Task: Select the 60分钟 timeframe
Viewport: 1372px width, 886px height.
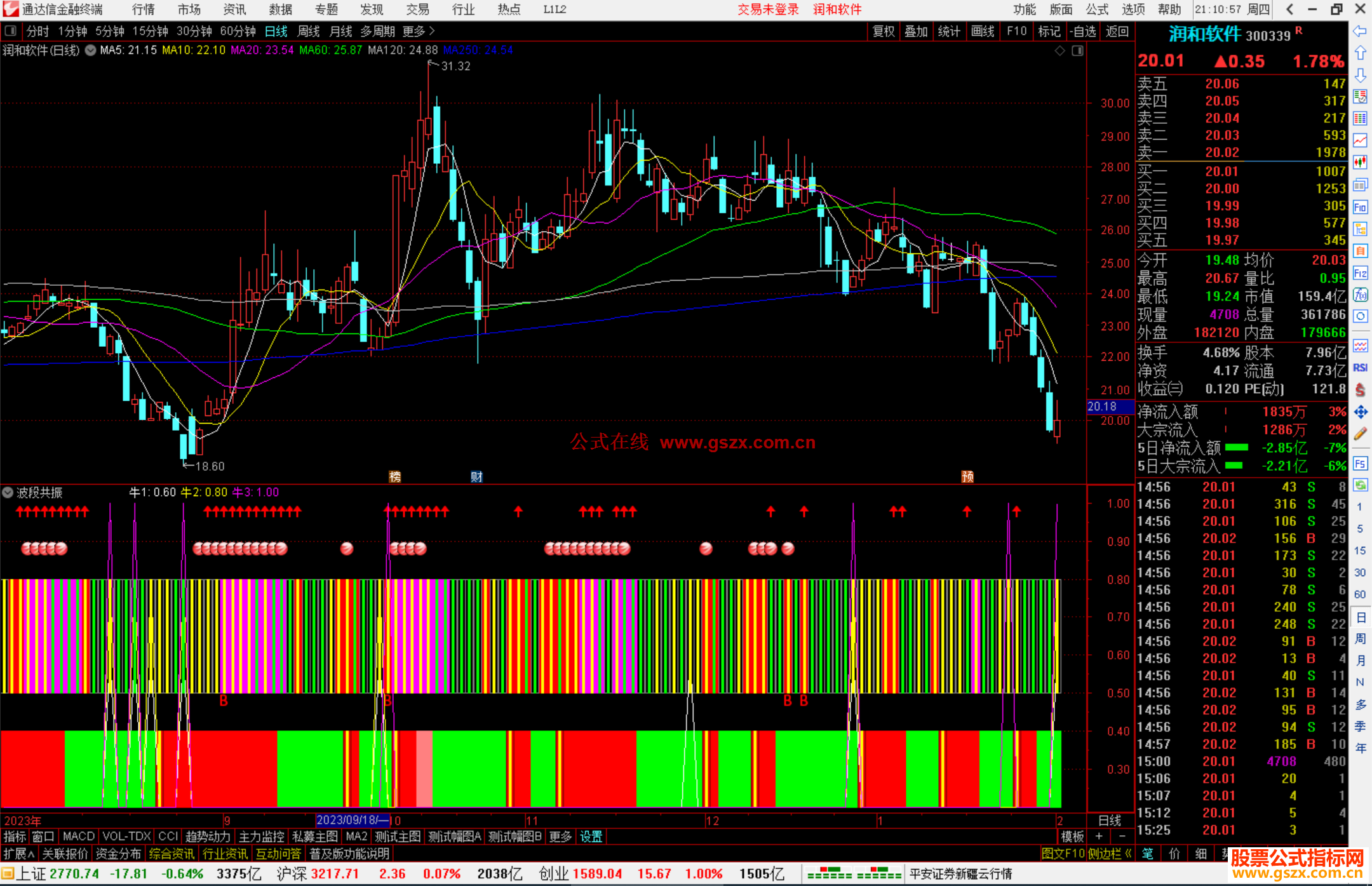Action: [238, 31]
